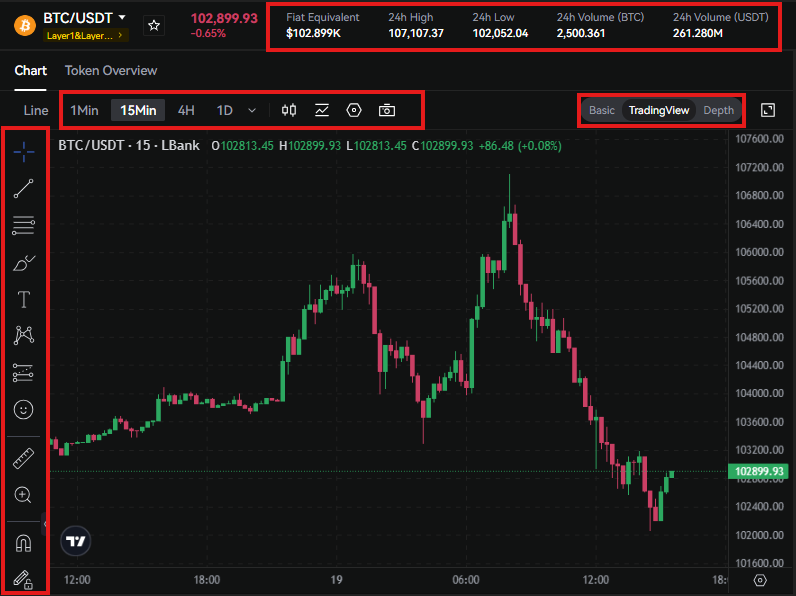Activate the zoom in tool

click(23, 495)
